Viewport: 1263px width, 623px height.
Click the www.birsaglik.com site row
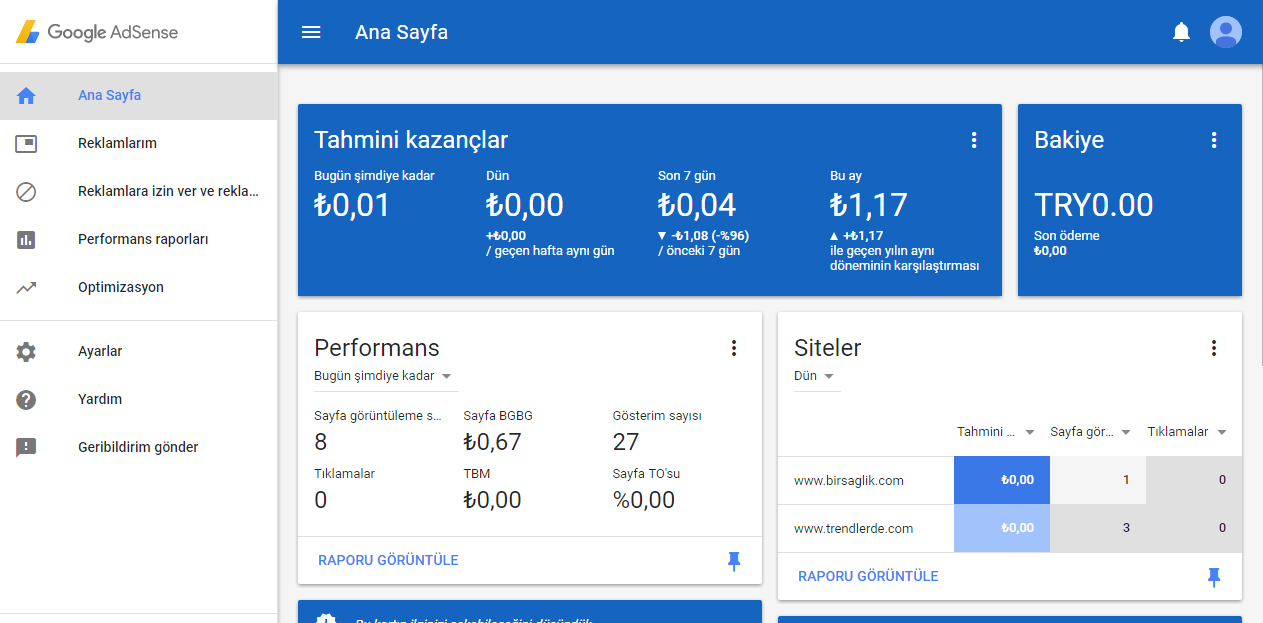coord(1010,480)
